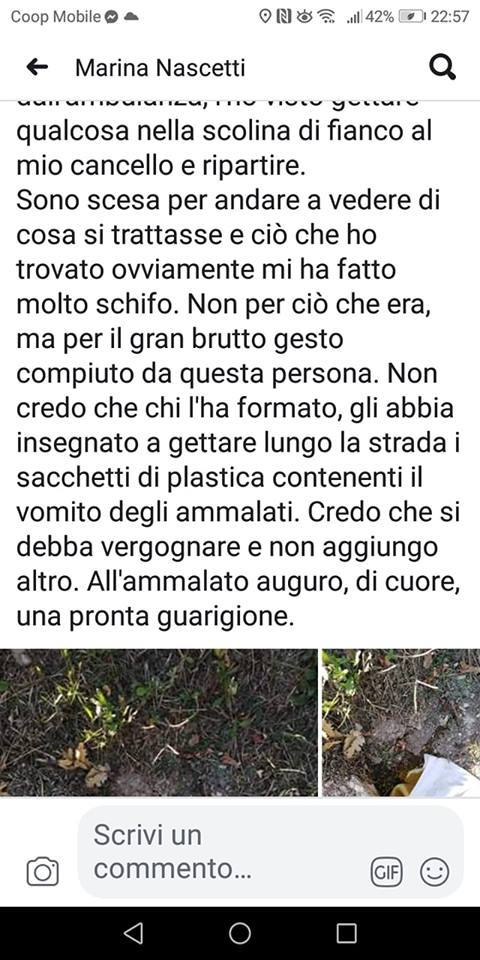Tap the Wi-Fi status icon

click(327, 17)
